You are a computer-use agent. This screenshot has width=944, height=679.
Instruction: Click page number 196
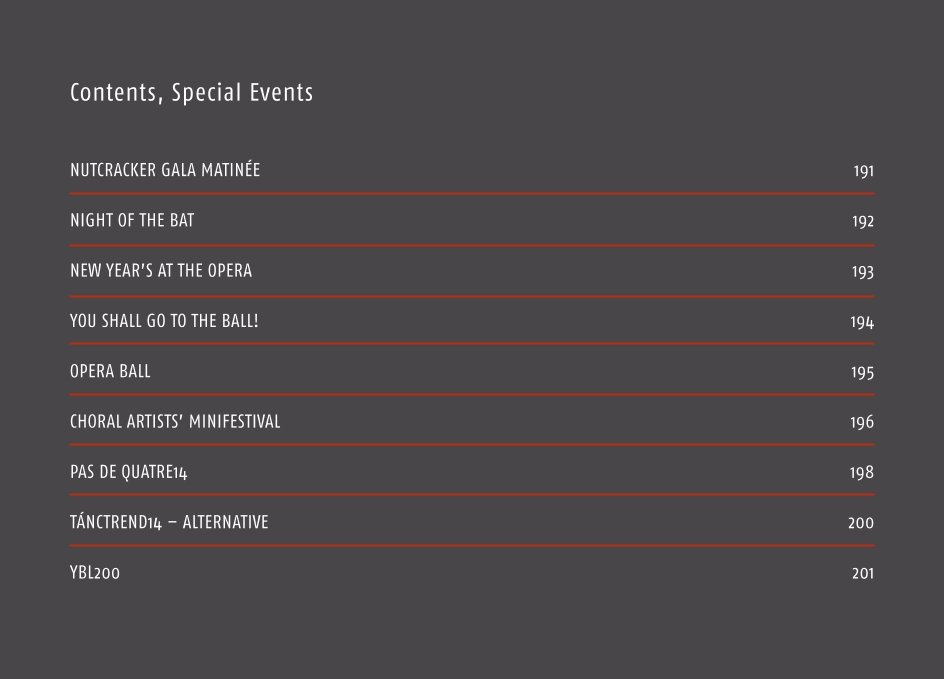(x=862, y=423)
